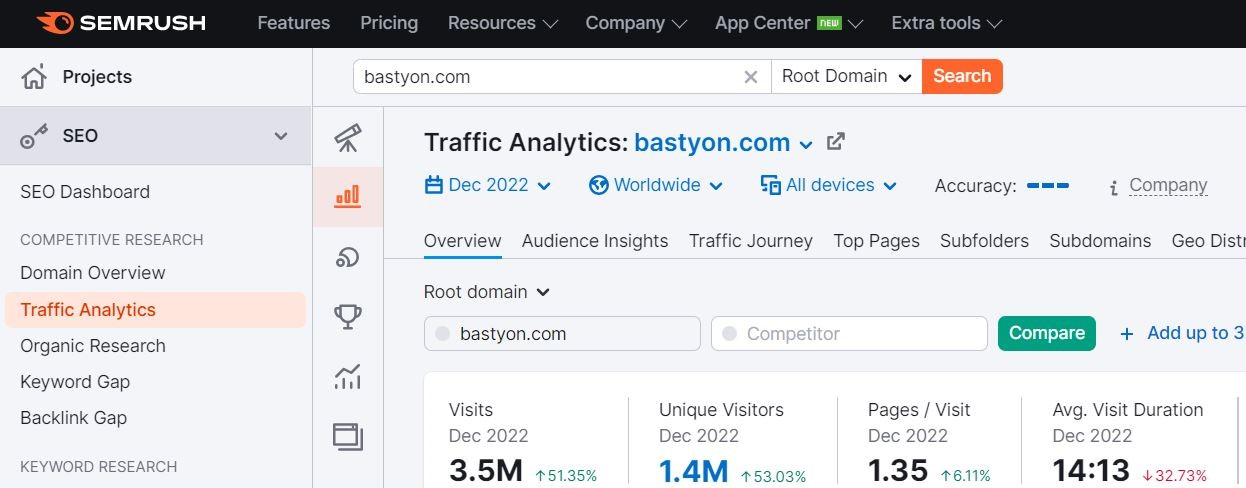This screenshot has height=488, width=1246.
Task: Click the SEO key icon
Action: [x=34, y=136]
